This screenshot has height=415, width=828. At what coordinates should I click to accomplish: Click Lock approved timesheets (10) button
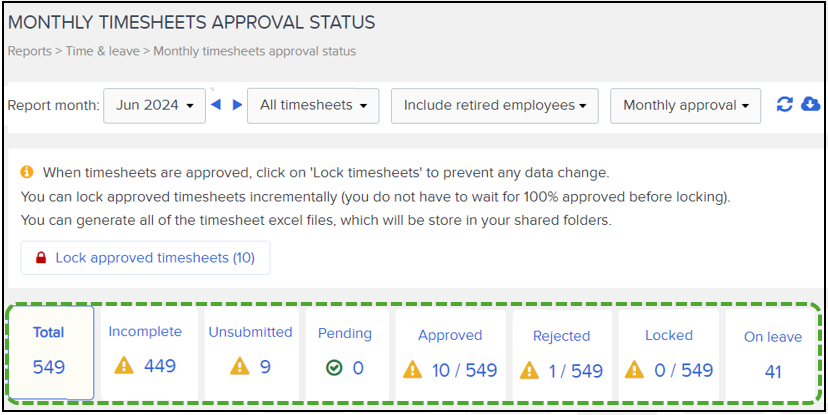[x=145, y=258]
